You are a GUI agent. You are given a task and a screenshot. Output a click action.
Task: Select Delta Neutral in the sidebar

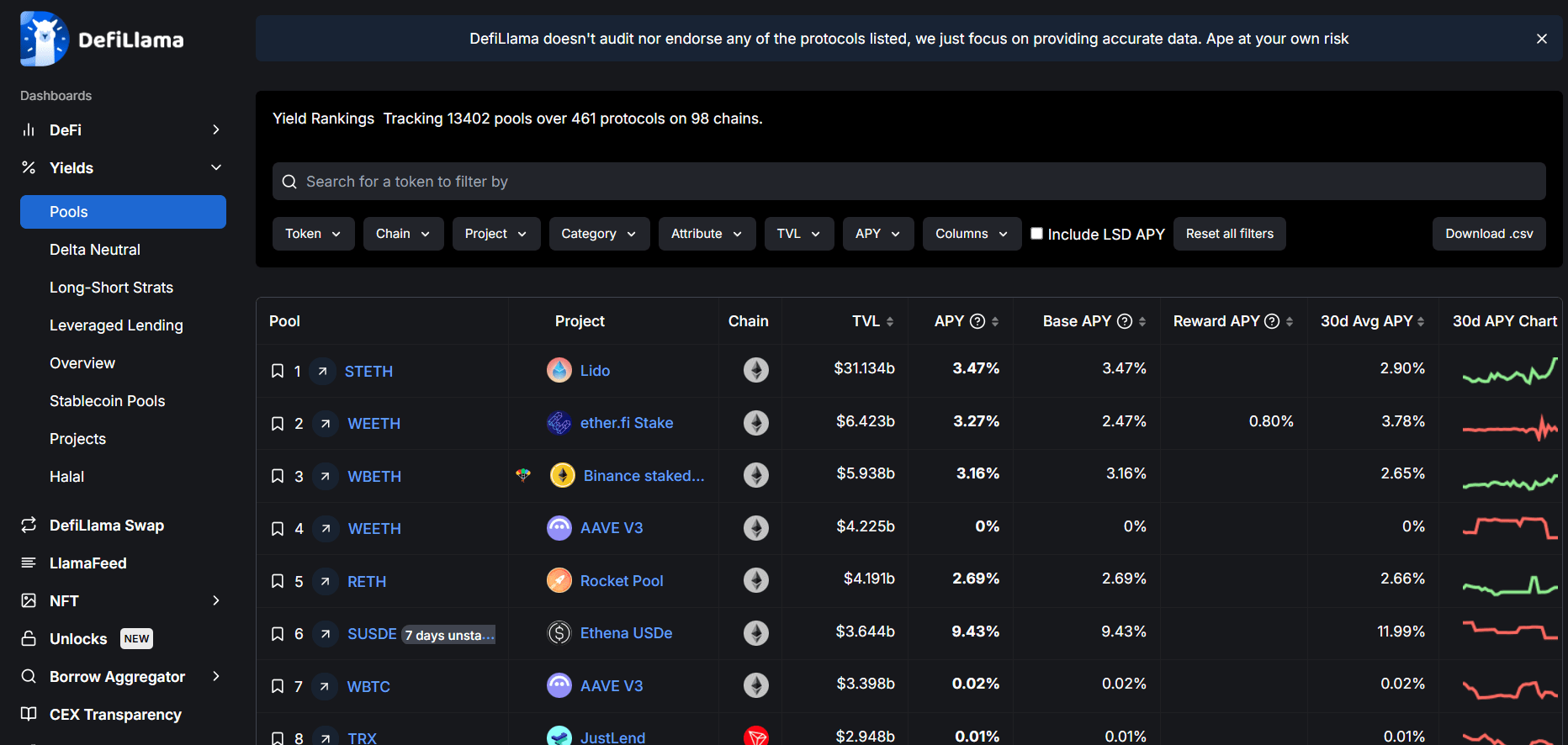point(95,250)
